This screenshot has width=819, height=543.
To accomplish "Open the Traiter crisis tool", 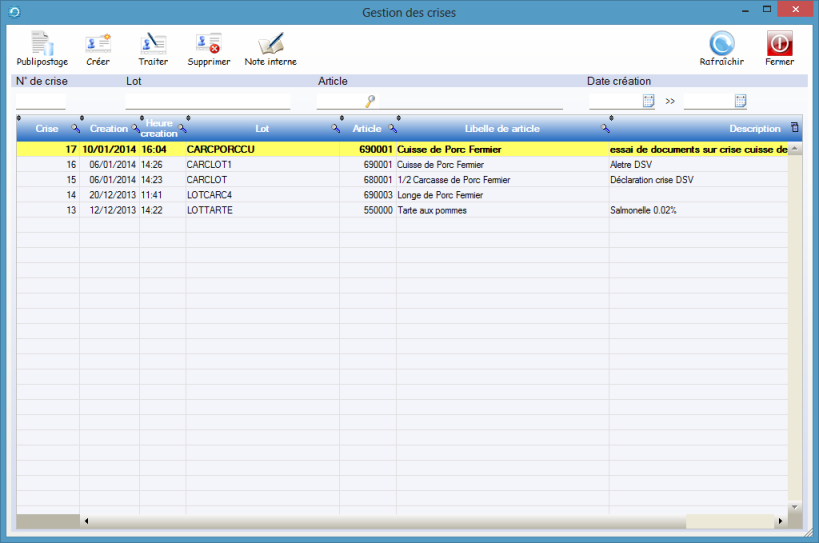I will click(153, 48).
